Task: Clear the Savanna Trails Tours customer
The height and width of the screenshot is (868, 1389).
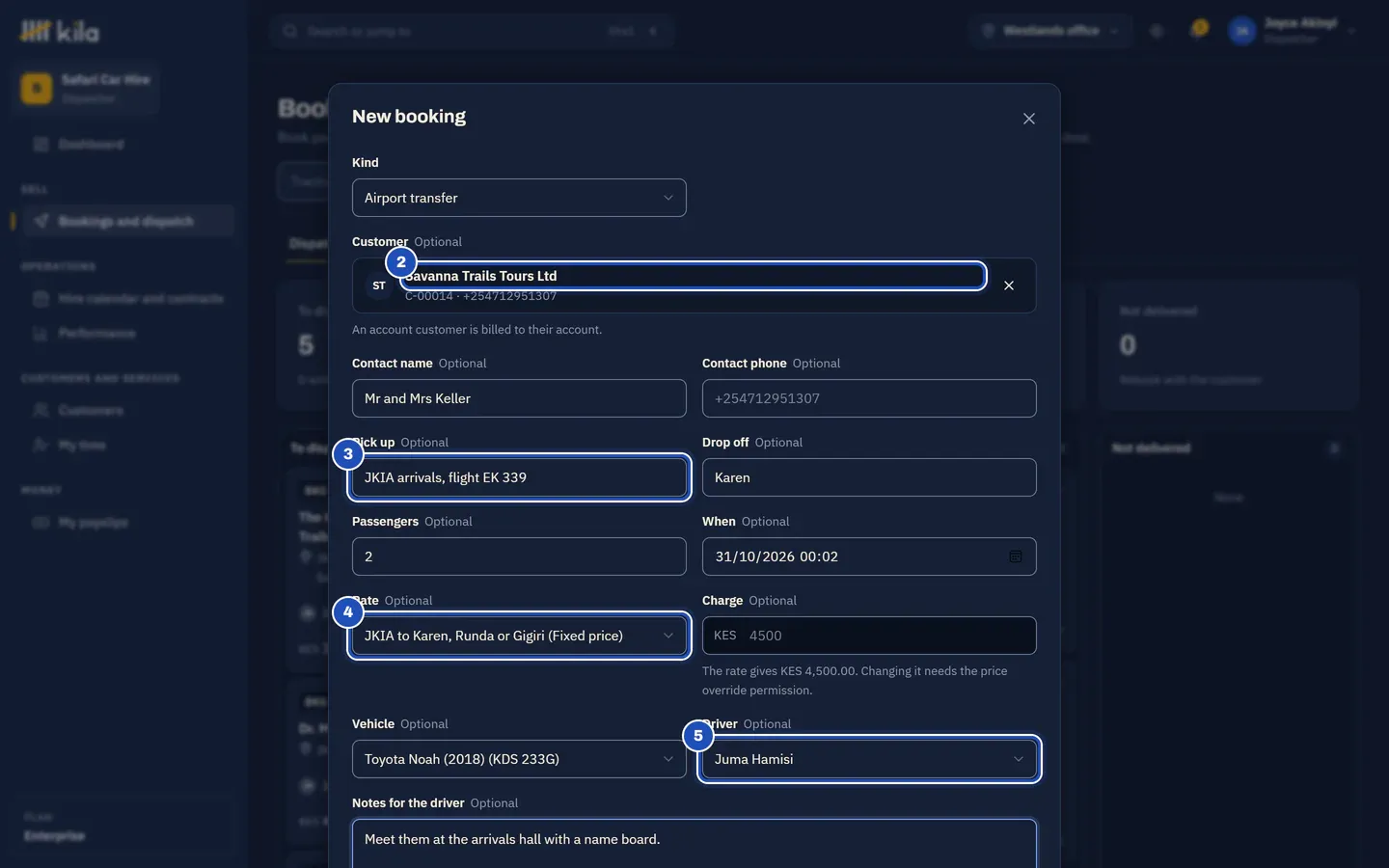Action: pyautogui.click(x=1009, y=285)
